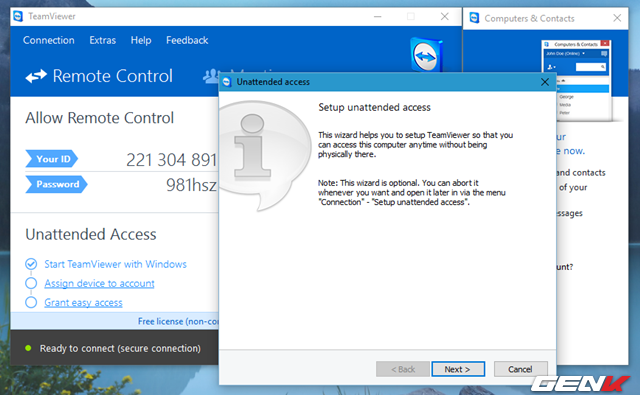Click the Unattended access dialog title icon

pyautogui.click(x=227, y=82)
